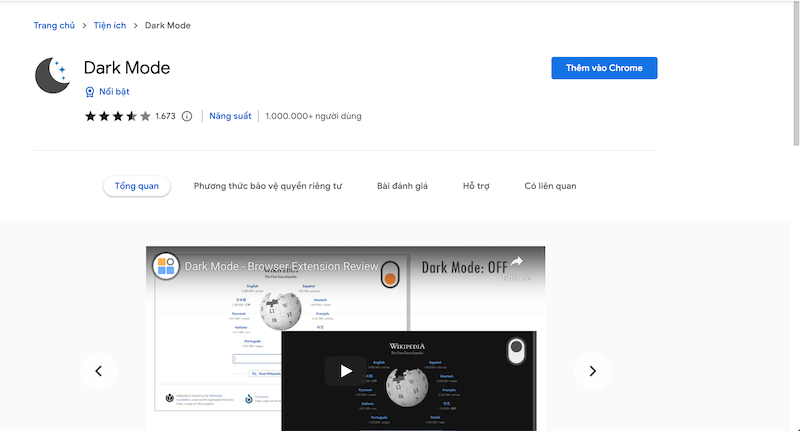Click the Nổi bật label link
This screenshot has width=800, height=431.
(114, 92)
